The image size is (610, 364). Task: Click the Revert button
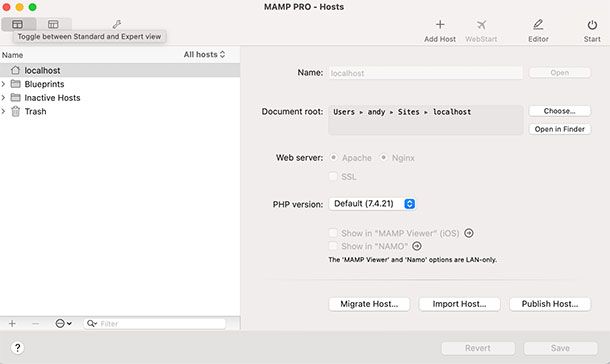478,348
